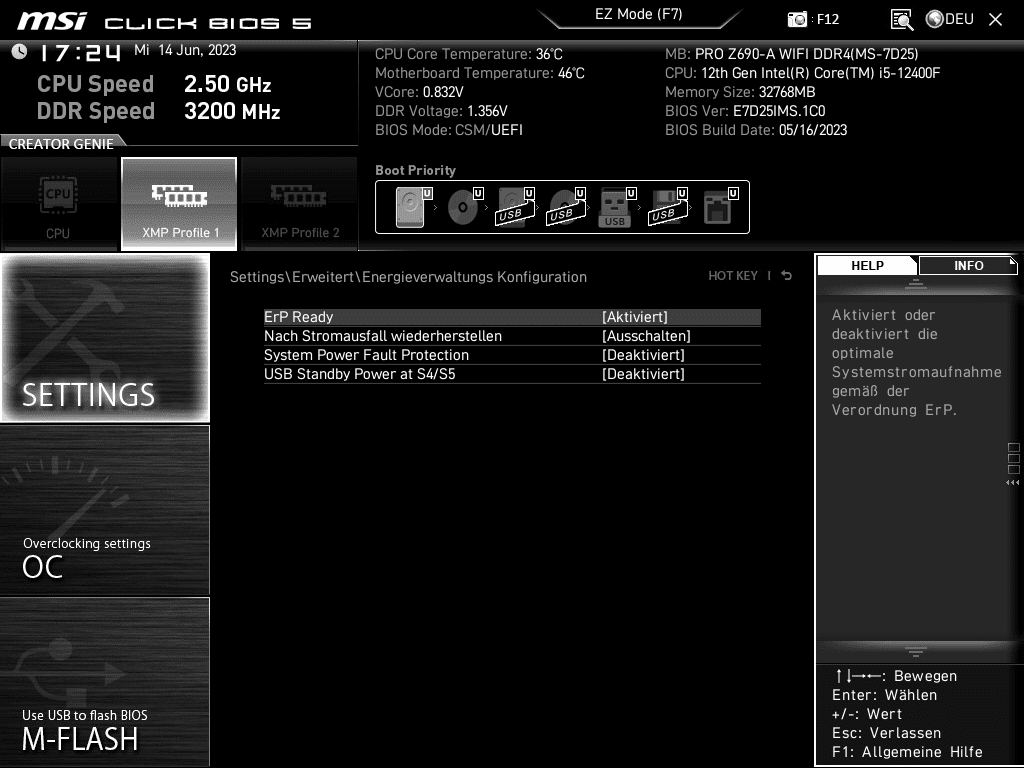Toggle XMP Profile 1
The height and width of the screenshot is (768, 1024).
click(x=179, y=204)
